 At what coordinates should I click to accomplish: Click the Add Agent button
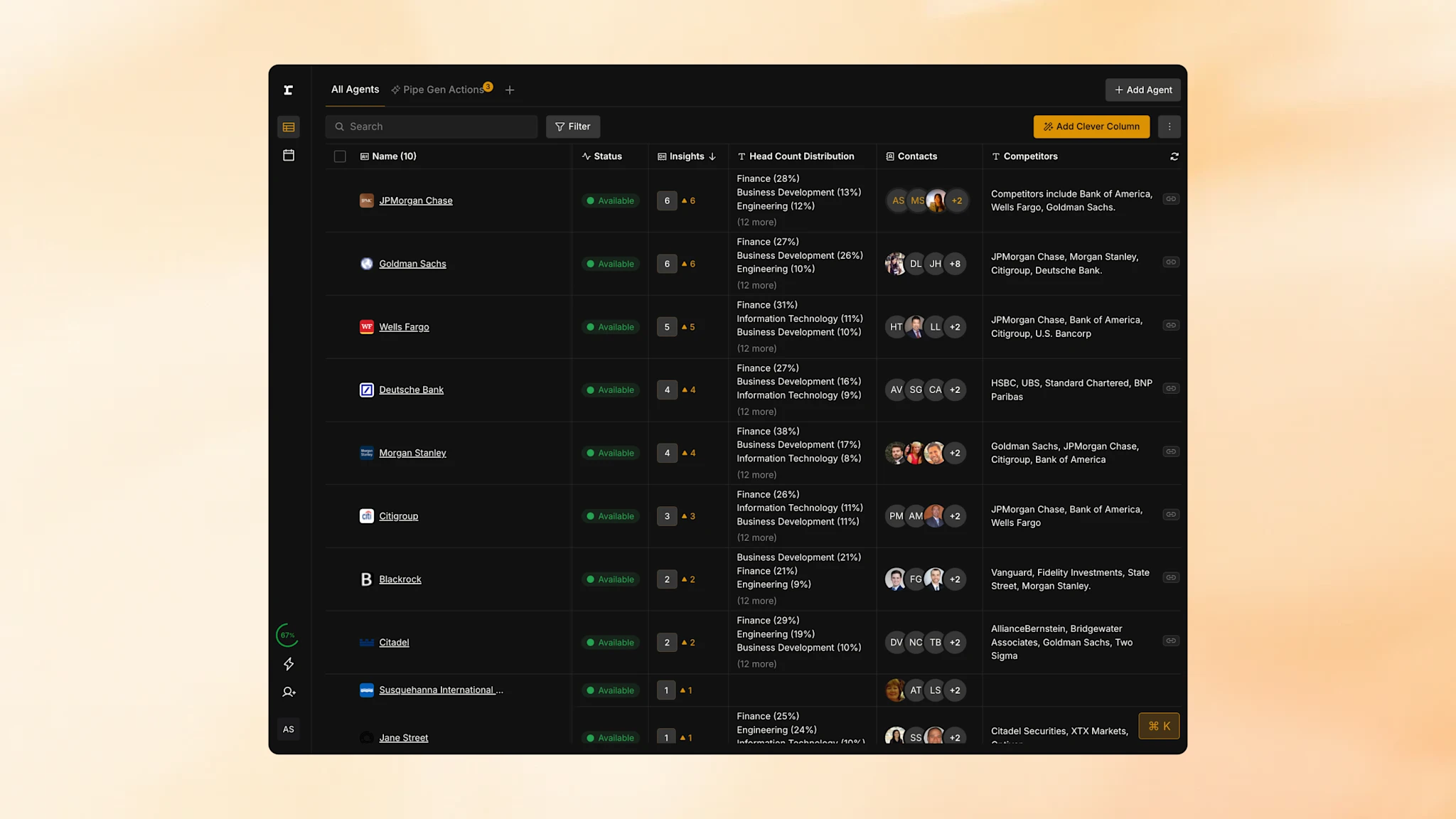click(x=1142, y=90)
